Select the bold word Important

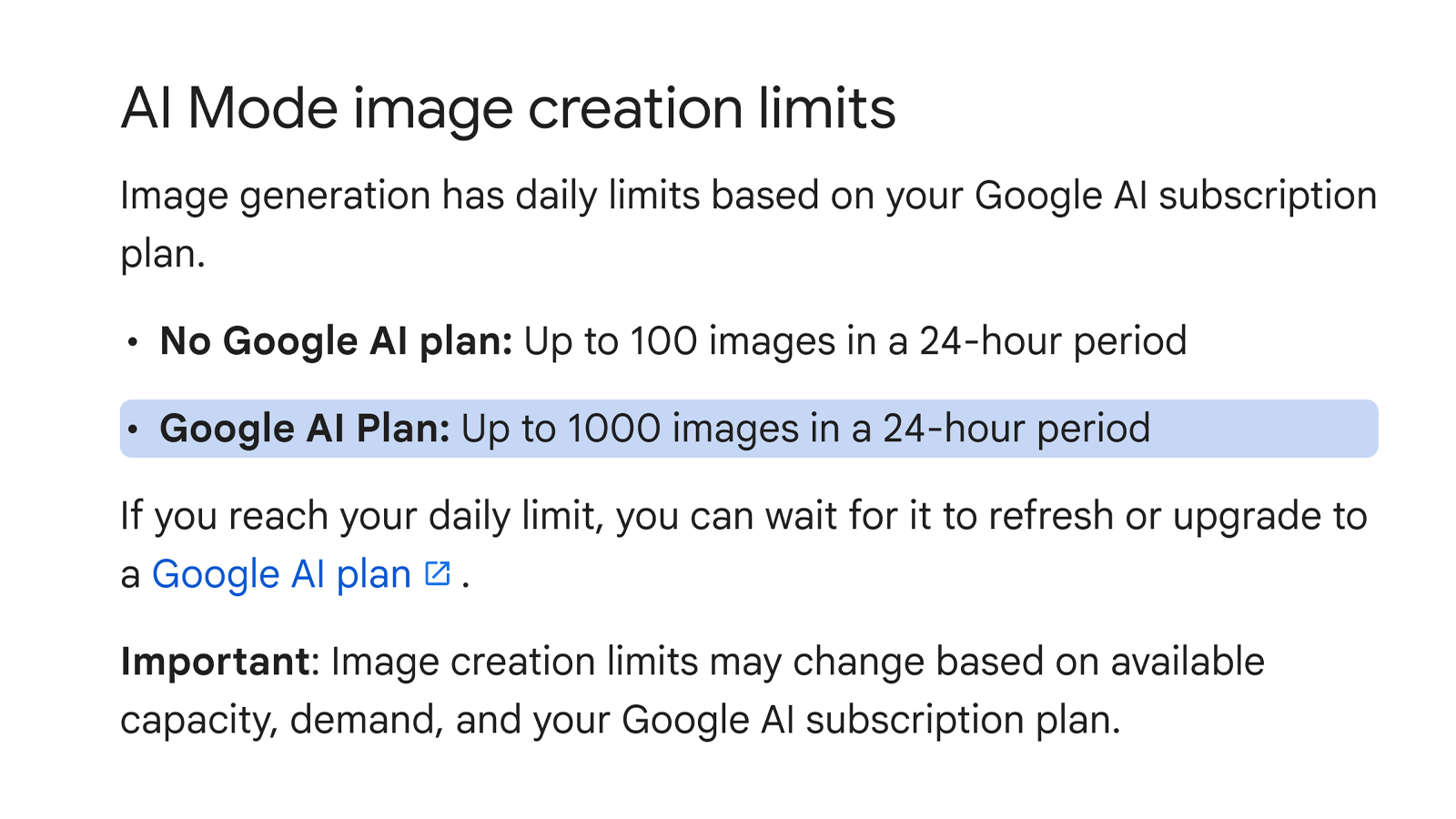216,662
